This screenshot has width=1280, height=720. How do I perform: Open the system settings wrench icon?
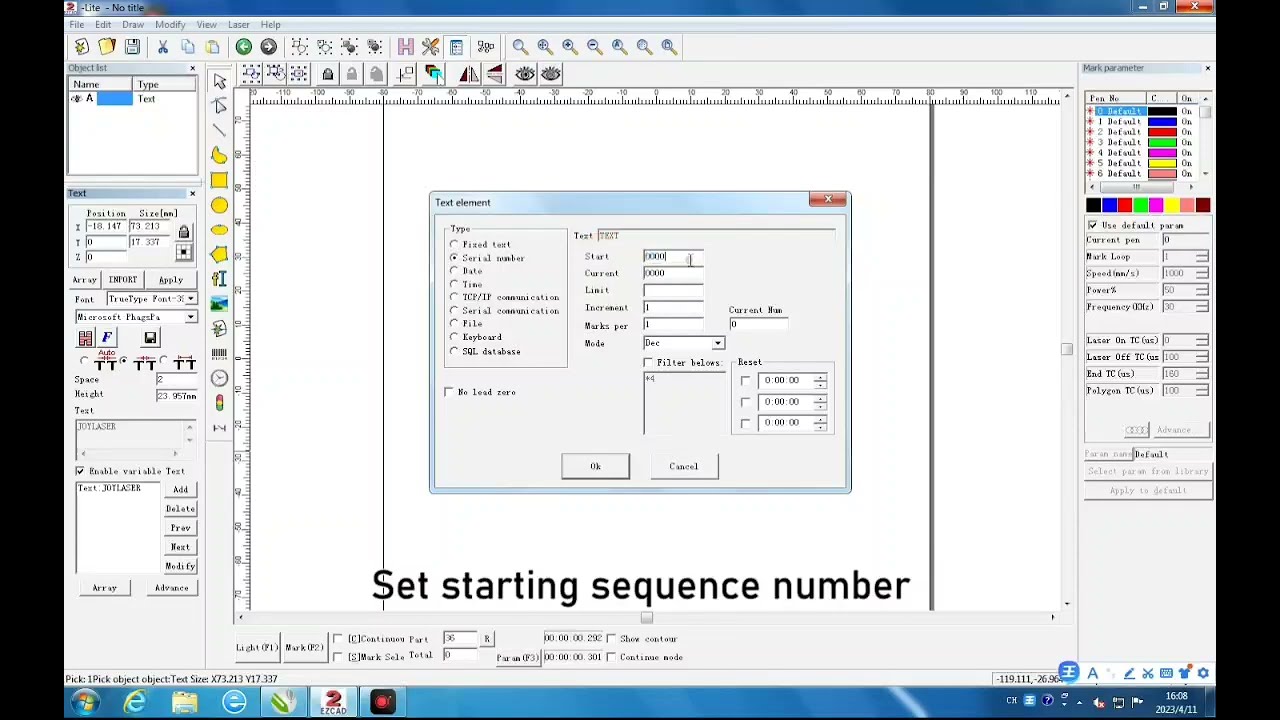tap(430, 47)
